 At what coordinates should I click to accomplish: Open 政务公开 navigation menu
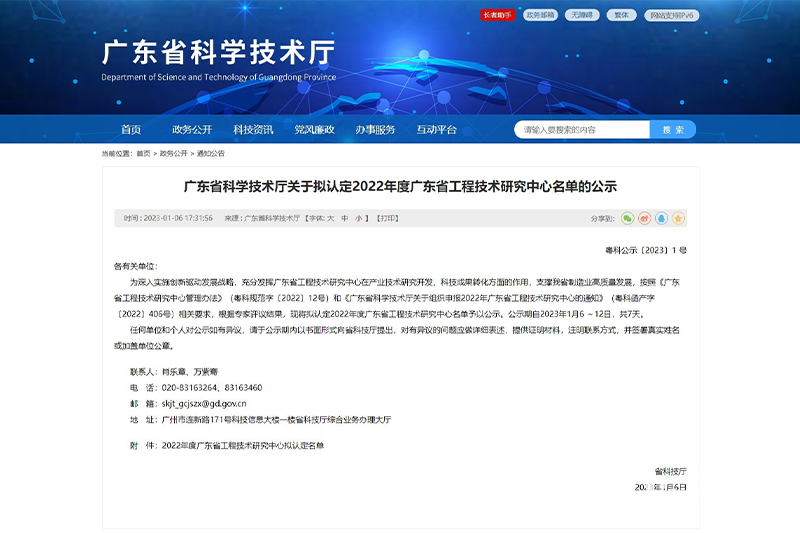click(x=192, y=130)
